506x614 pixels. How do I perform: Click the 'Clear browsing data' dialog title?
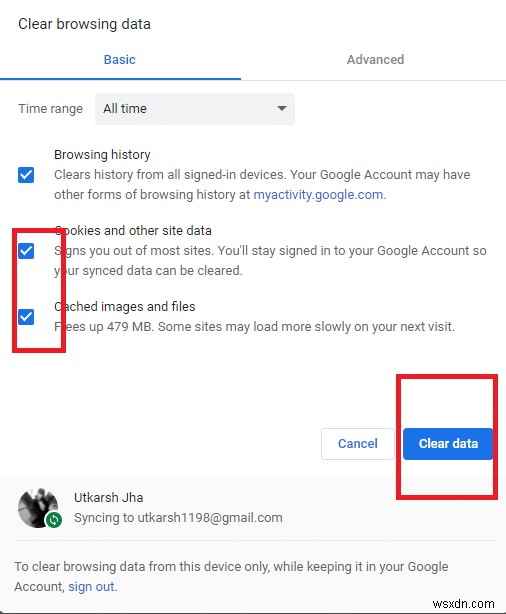click(x=84, y=24)
